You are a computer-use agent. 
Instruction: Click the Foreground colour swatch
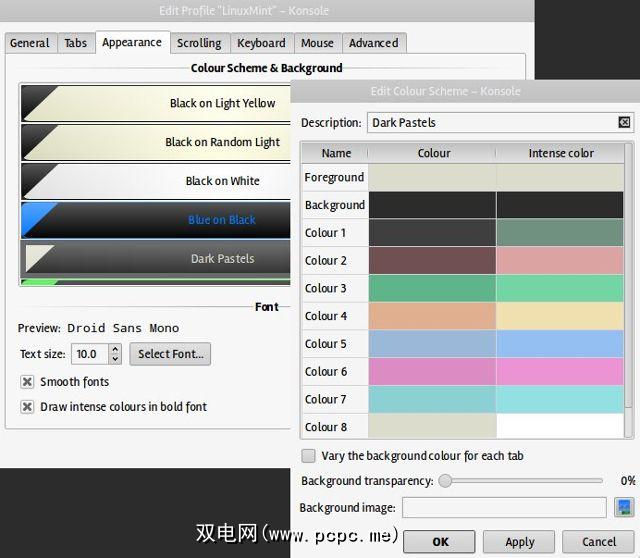coord(432,177)
